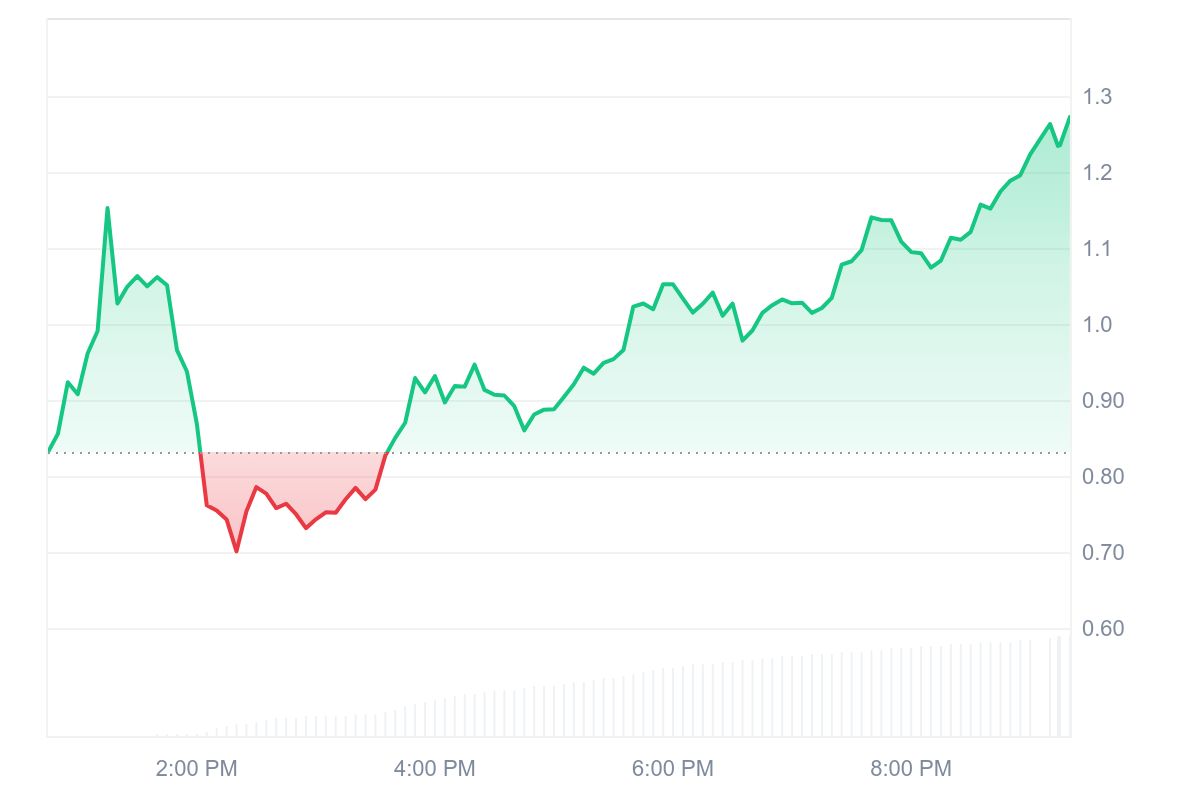Click the 1.1 price axis label
1200x800 pixels.
[1097, 249]
